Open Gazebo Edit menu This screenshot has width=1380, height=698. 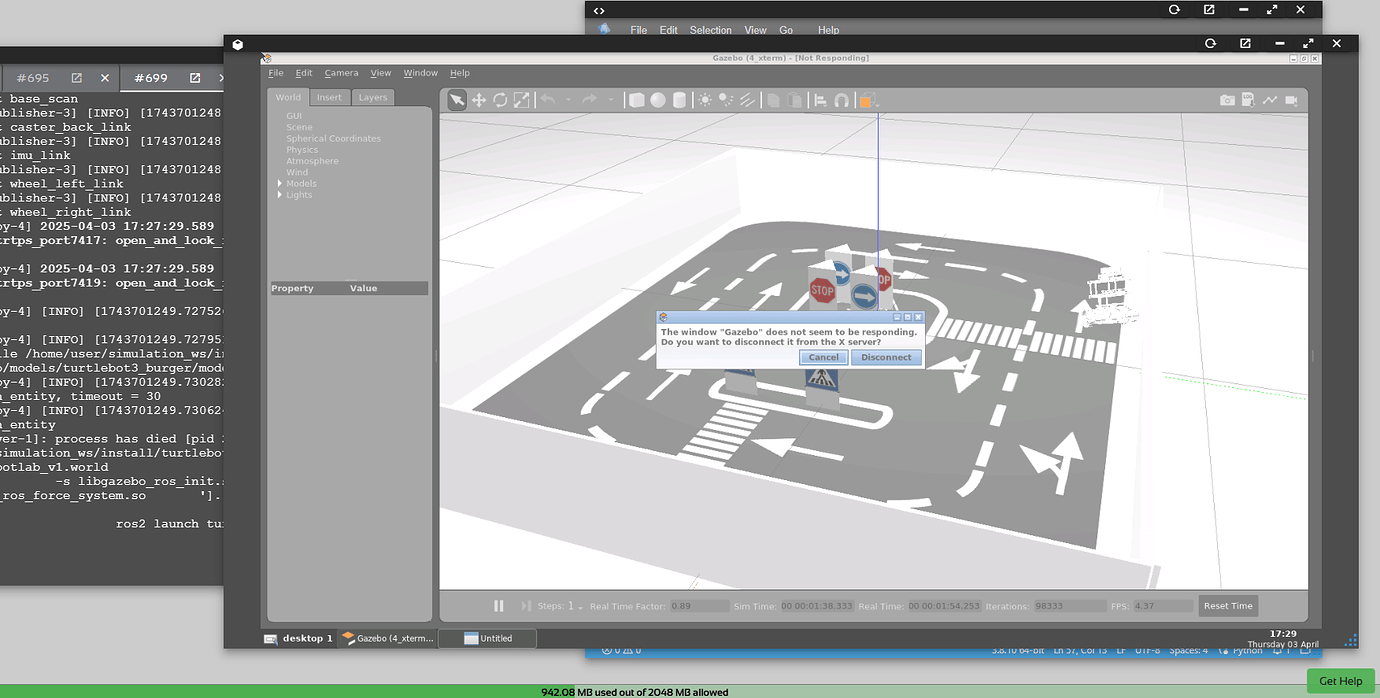(304, 73)
